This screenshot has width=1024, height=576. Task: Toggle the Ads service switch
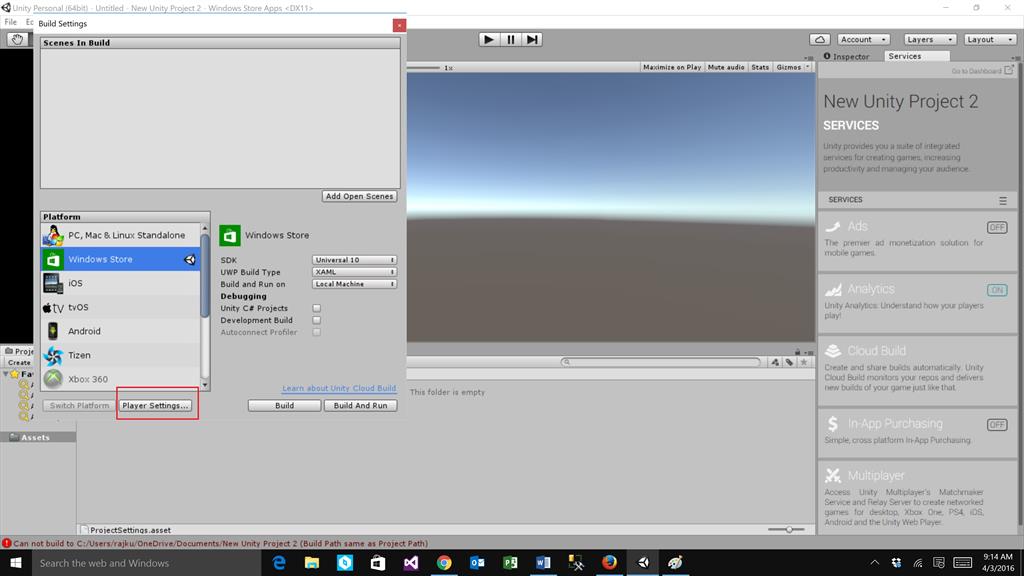997,227
